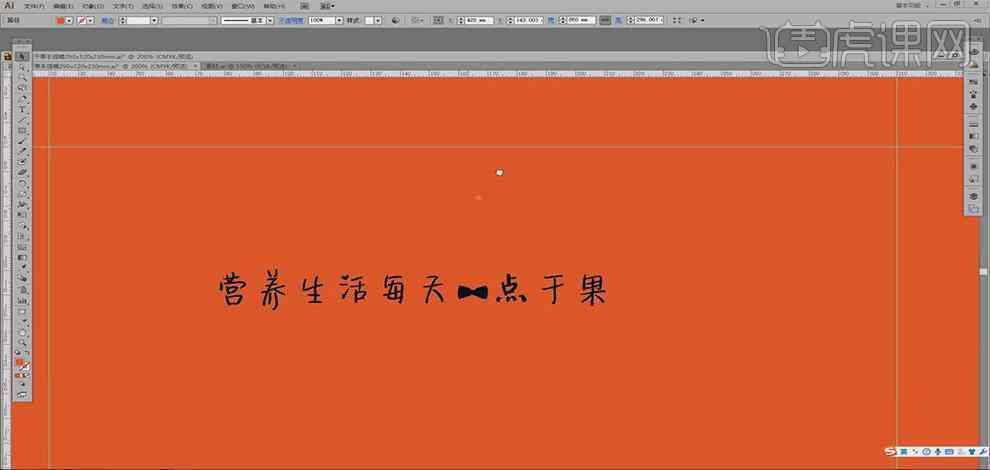
Task: Open the brush definition dropdown
Action: (x=270, y=20)
